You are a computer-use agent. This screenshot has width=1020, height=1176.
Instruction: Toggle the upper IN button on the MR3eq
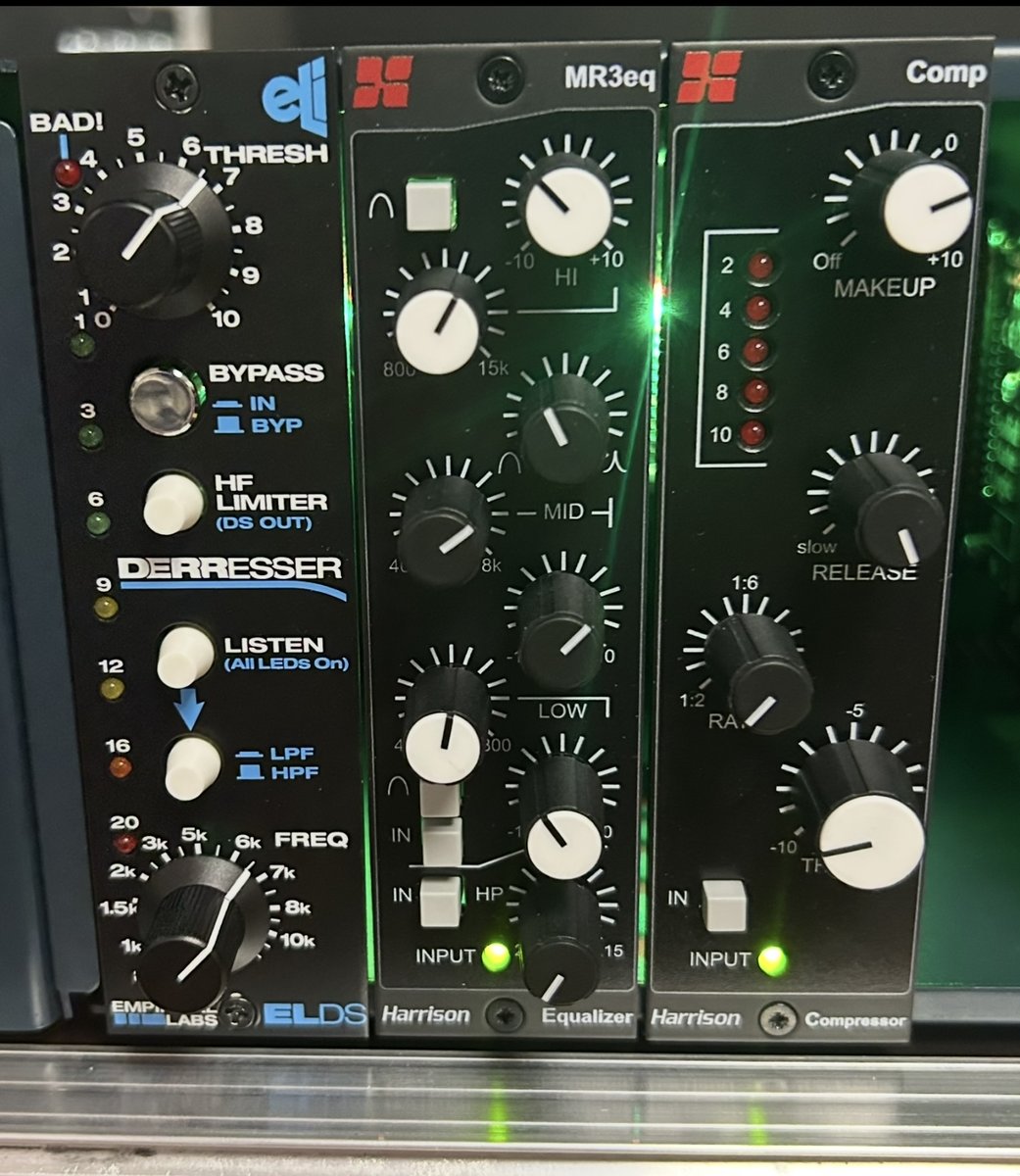click(439, 841)
